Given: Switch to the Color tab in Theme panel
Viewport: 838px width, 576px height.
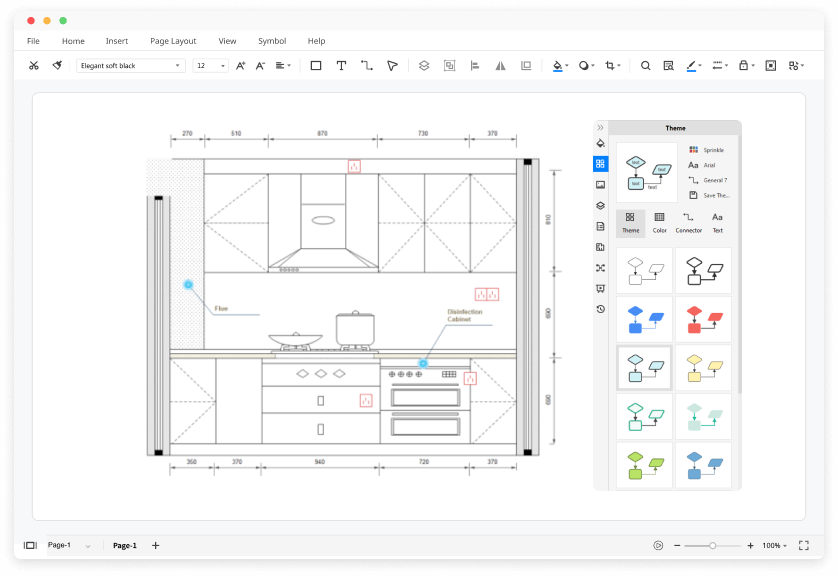Looking at the screenshot, I should 659,223.
